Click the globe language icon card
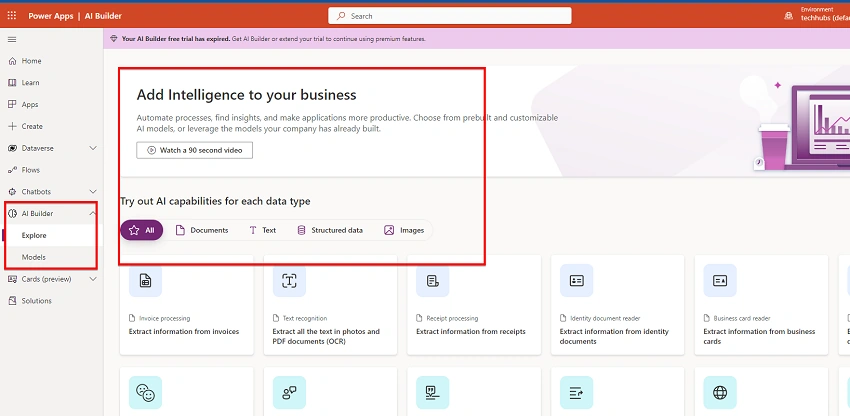This screenshot has width=850, height=416. (720, 392)
